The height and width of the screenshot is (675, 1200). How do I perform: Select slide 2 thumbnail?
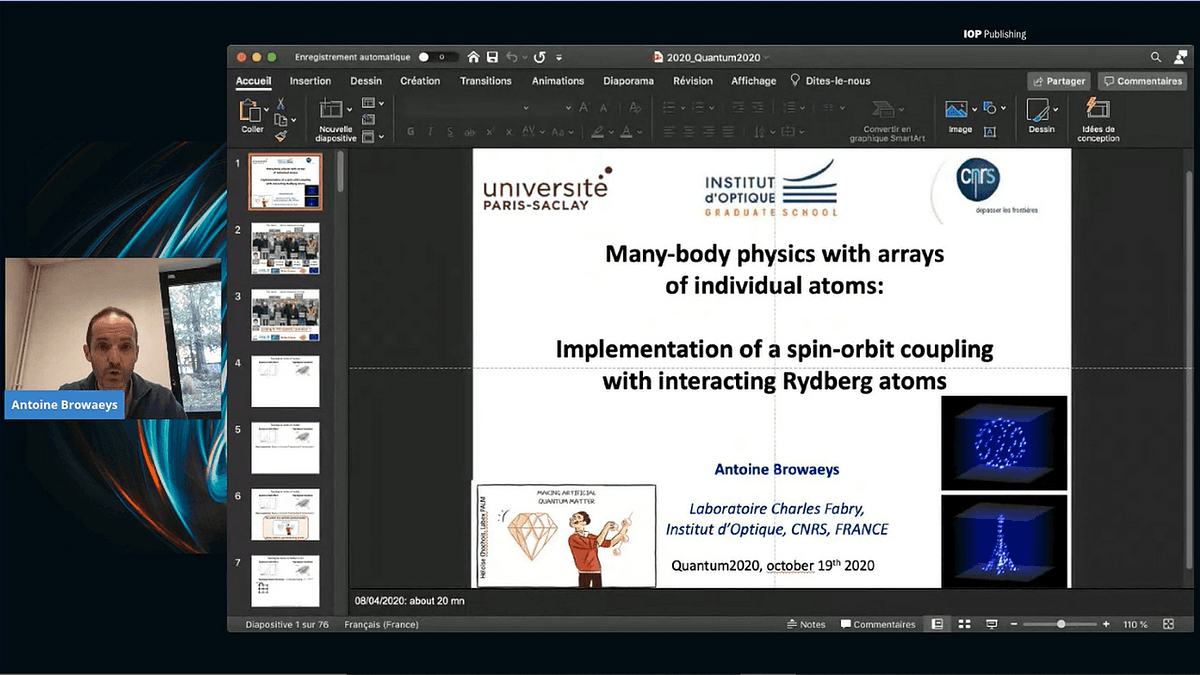(x=285, y=247)
